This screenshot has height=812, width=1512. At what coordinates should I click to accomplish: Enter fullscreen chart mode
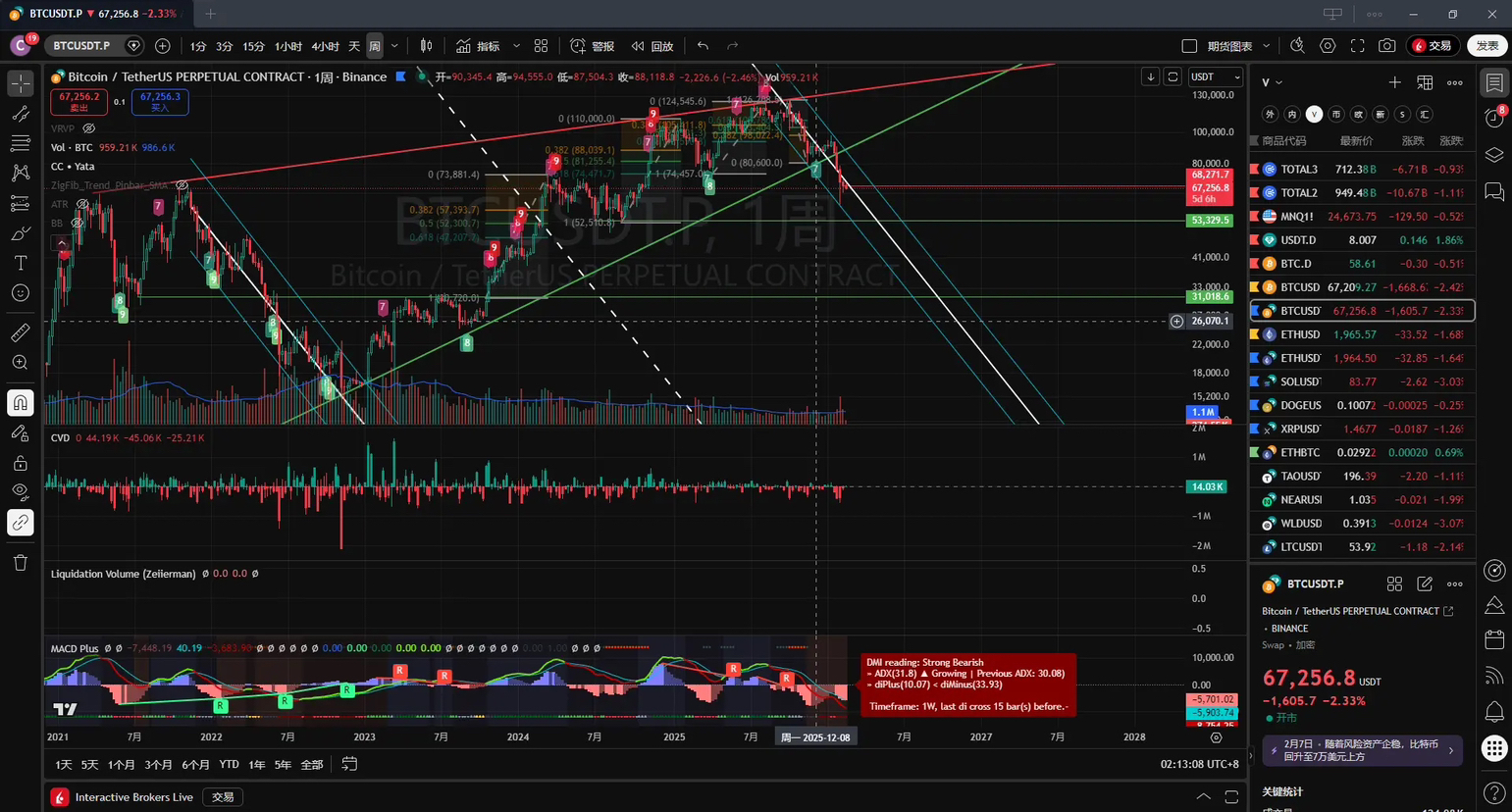(1358, 46)
